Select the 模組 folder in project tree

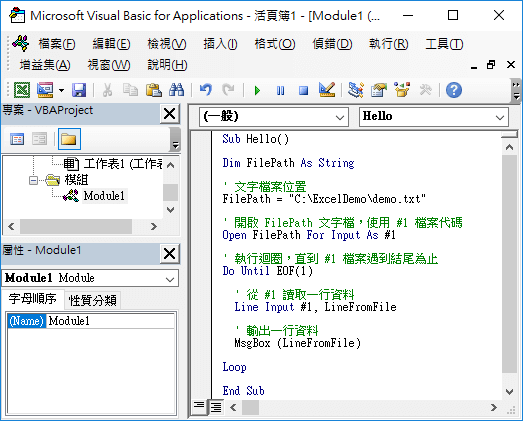[x=76, y=180]
